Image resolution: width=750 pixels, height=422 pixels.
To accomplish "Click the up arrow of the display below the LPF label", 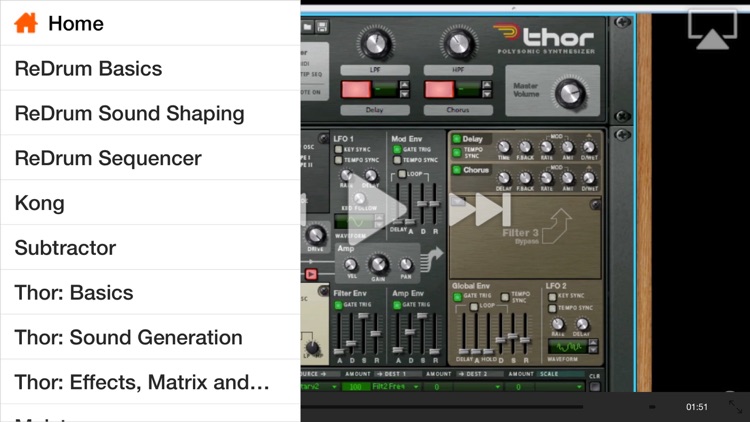I will pyautogui.click(x=404, y=85).
